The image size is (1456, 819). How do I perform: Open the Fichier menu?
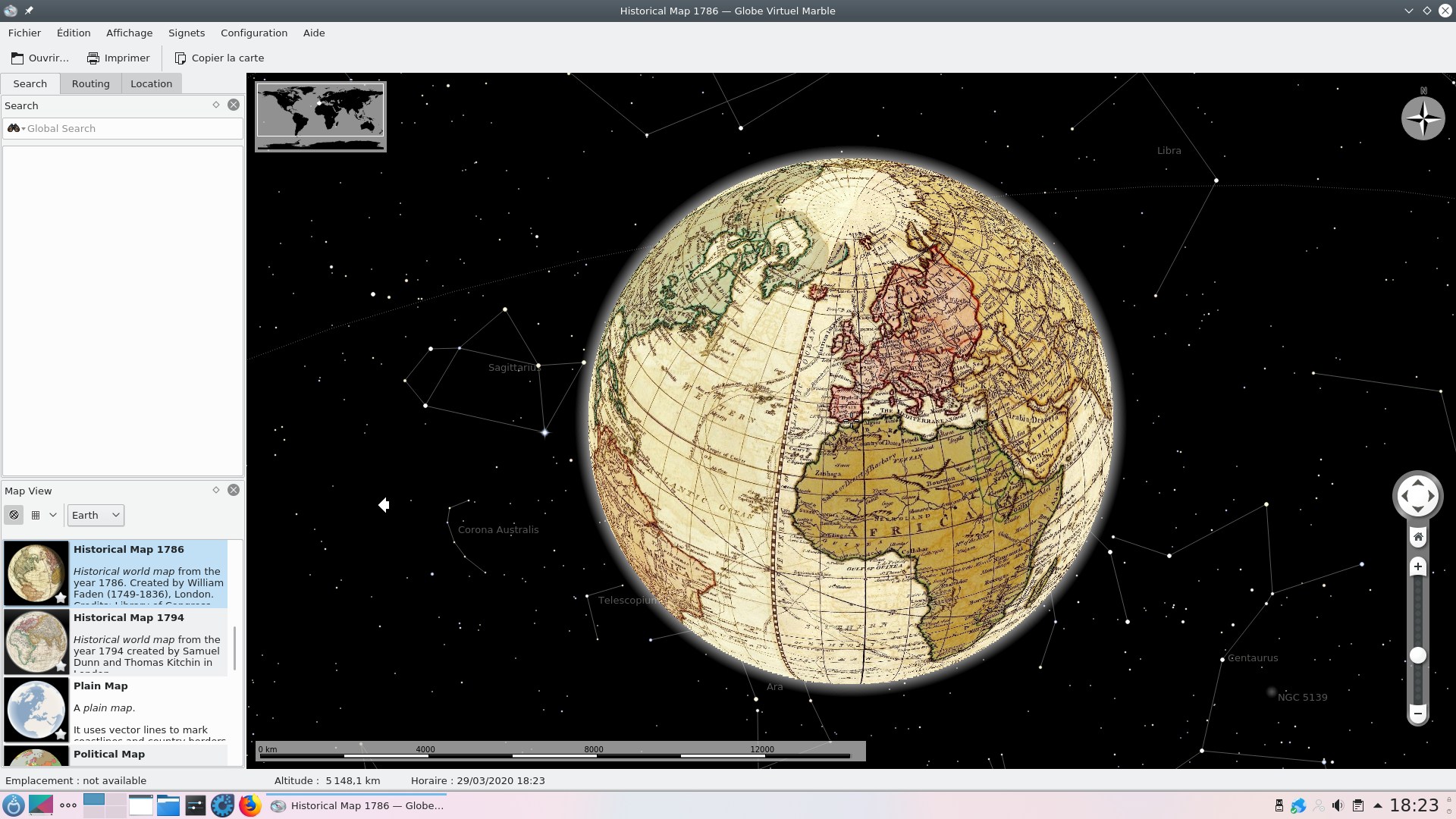[x=24, y=33]
